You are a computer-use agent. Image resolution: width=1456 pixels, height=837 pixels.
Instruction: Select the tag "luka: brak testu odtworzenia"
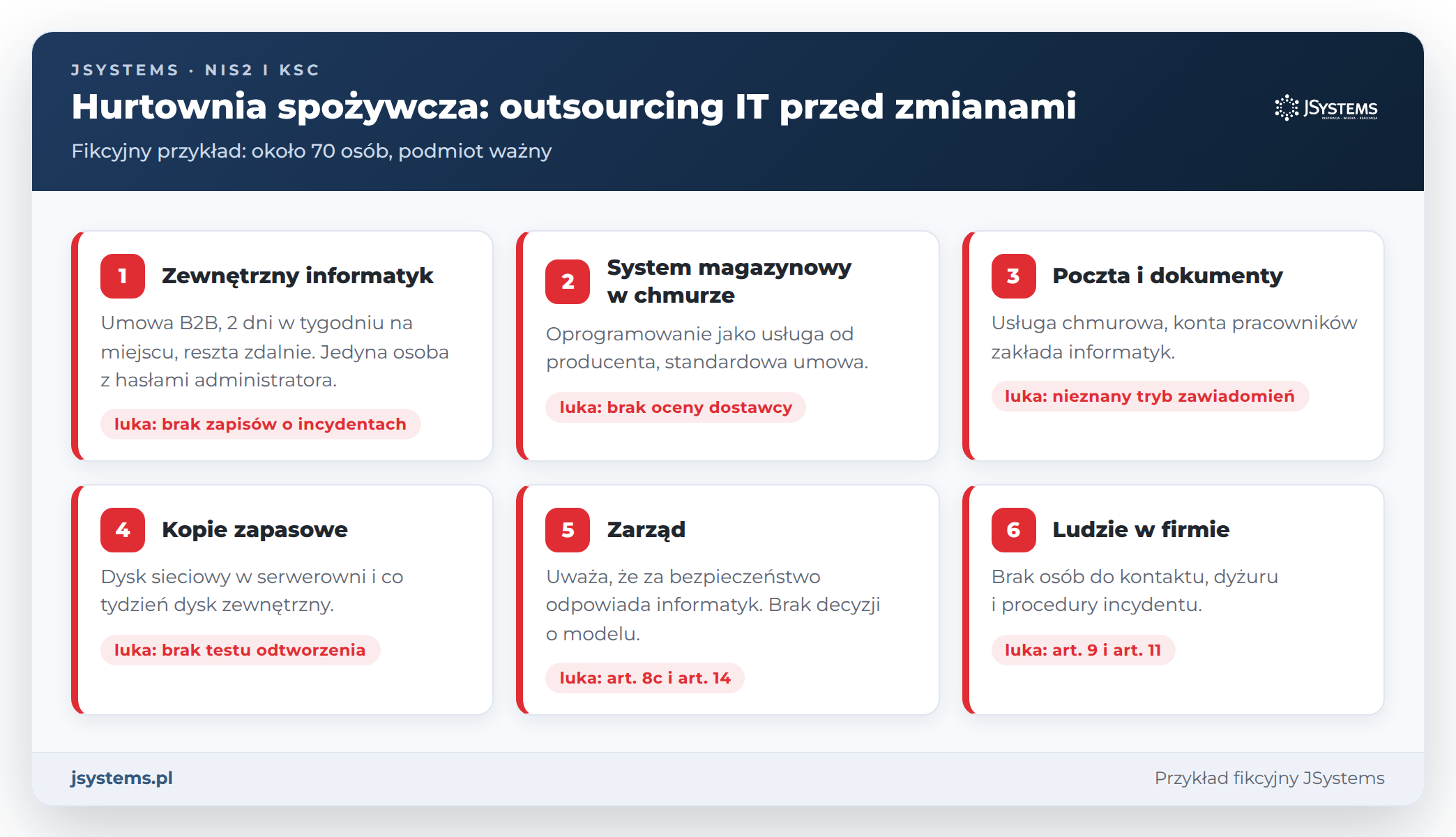(240, 650)
